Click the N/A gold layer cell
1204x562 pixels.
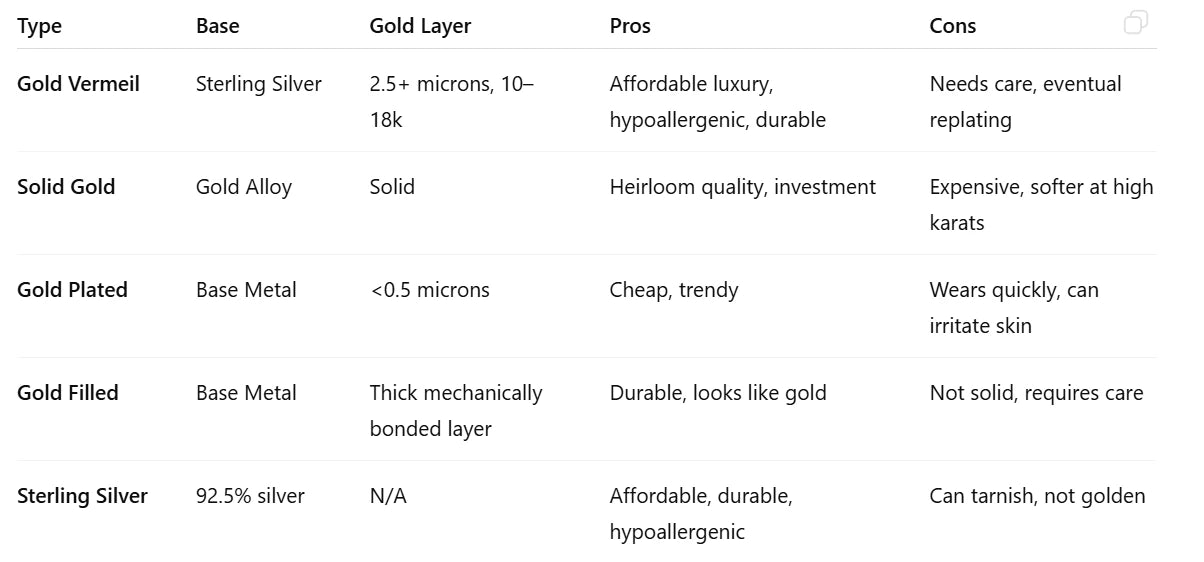pos(388,496)
